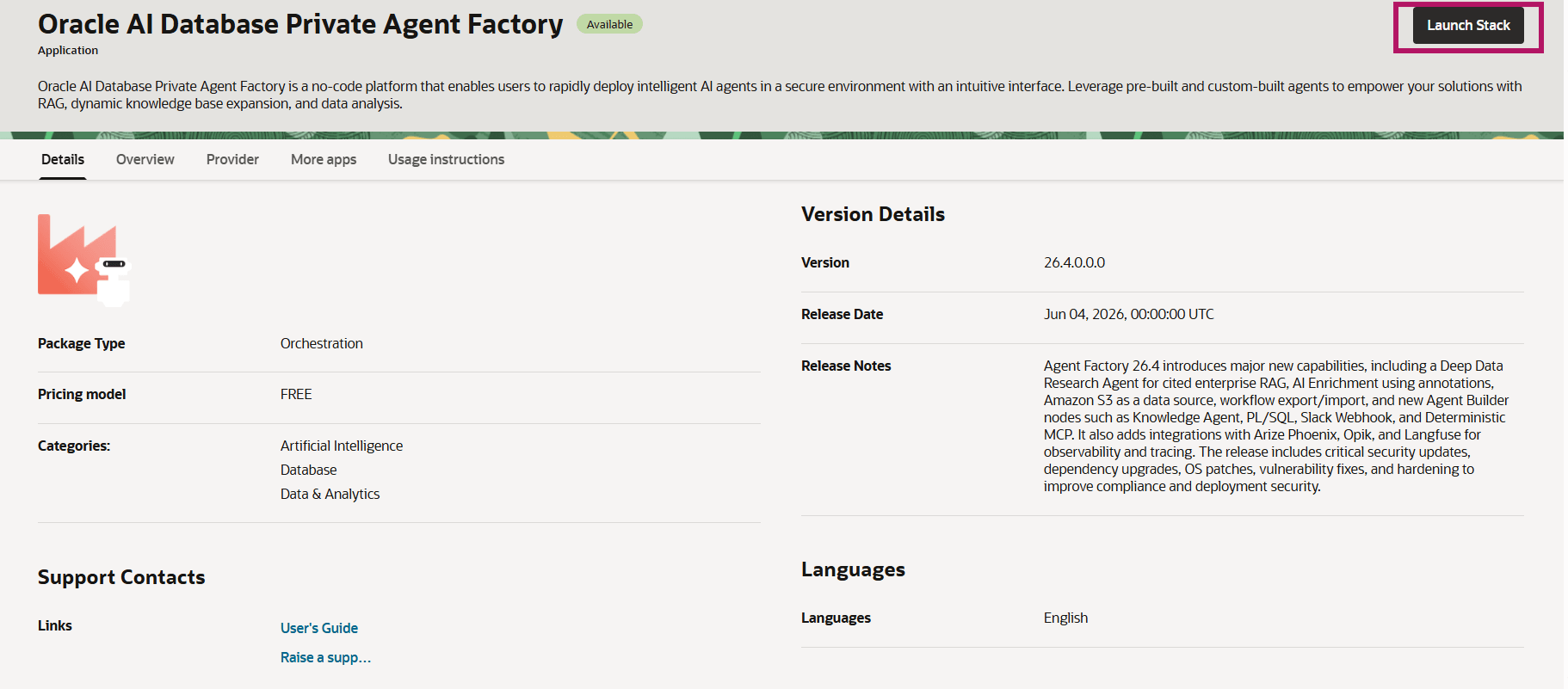Click the Languages section heading
Viewport: 1568px width, 689px height.
pos(853,569)
